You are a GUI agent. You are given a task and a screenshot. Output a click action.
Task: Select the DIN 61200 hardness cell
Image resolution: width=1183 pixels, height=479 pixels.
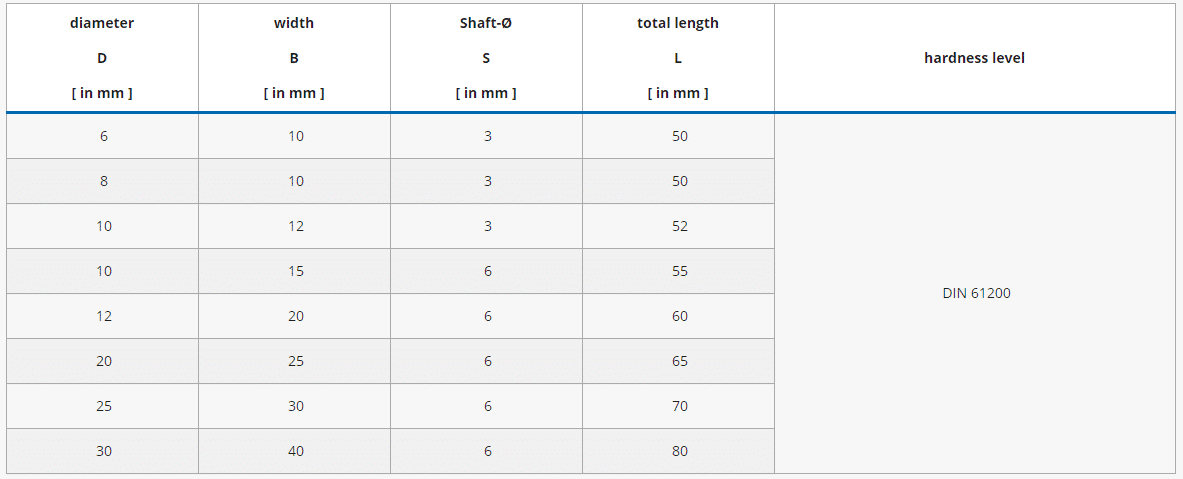point(976,293)
